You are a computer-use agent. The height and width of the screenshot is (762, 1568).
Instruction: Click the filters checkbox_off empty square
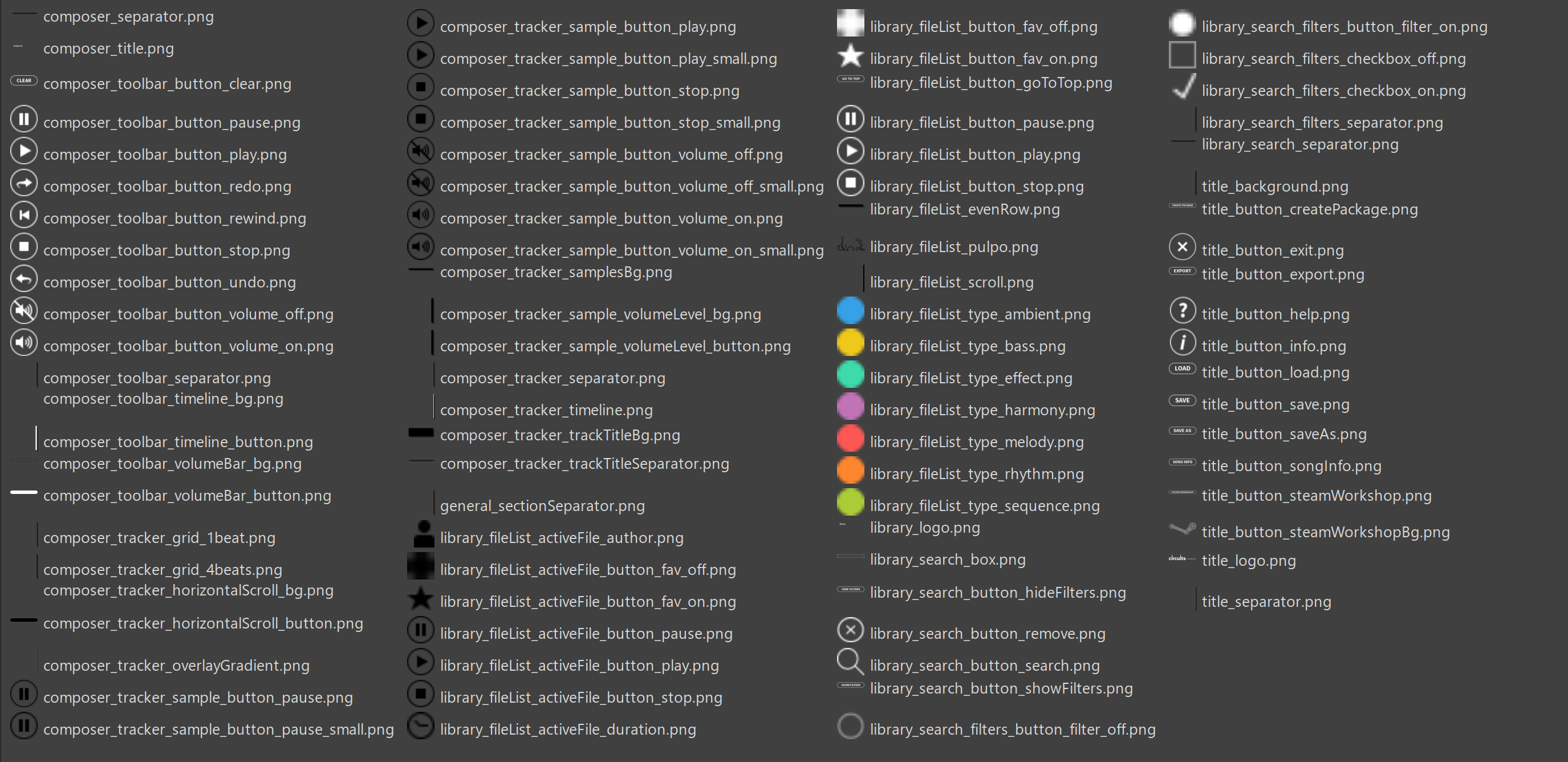tap(1182, 55)
